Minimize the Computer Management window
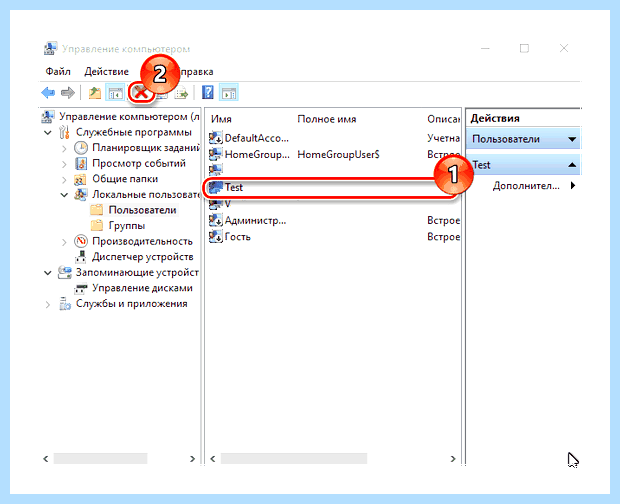Screen dimensions: 620x504 tap(485, 48)
